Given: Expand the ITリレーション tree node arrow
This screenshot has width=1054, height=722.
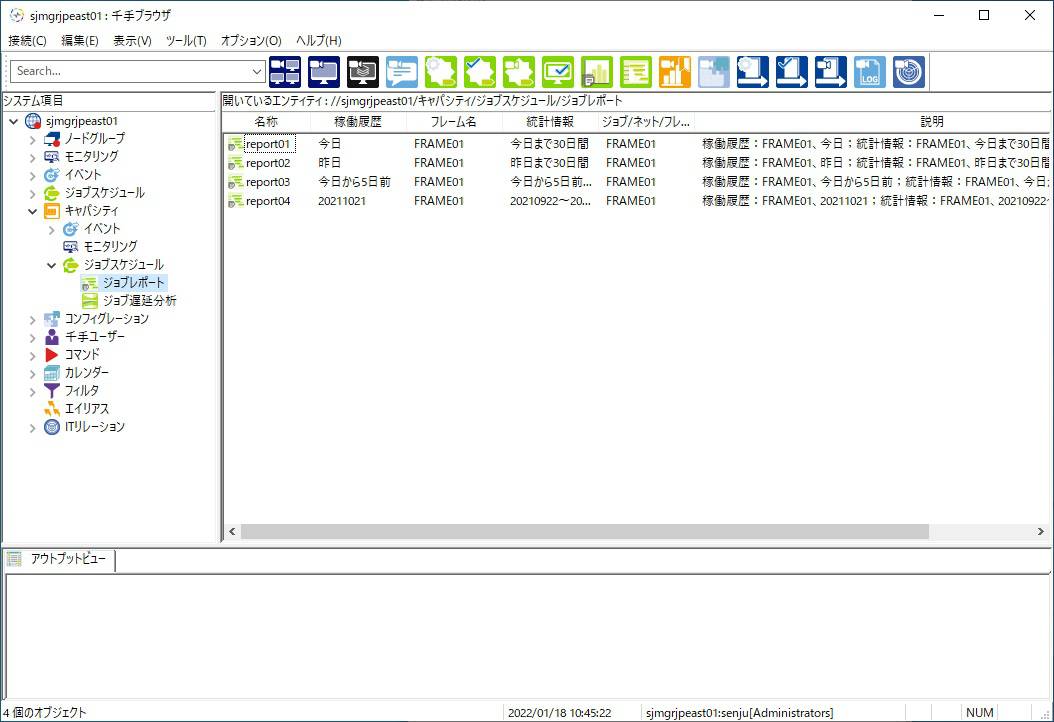Looking at the screenshot, I should tap(32, 428).
